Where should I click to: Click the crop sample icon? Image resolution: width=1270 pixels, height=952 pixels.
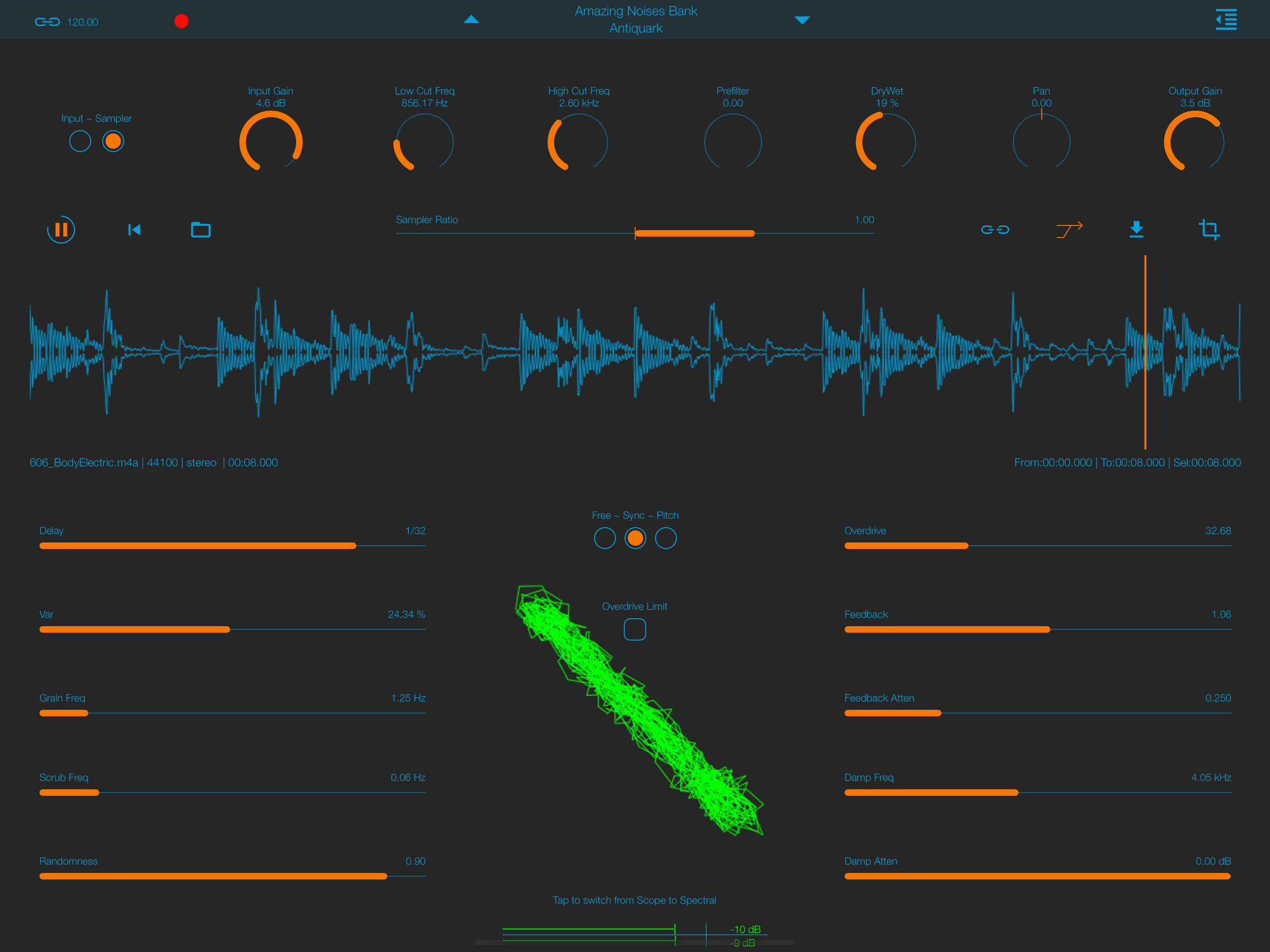coord(1210,229)
